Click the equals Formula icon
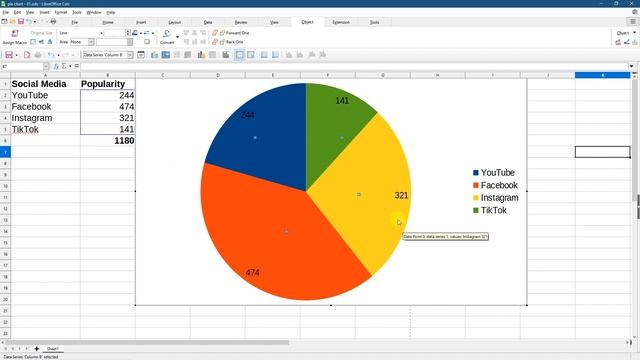 pyautogui.click(x=76, y=66)
